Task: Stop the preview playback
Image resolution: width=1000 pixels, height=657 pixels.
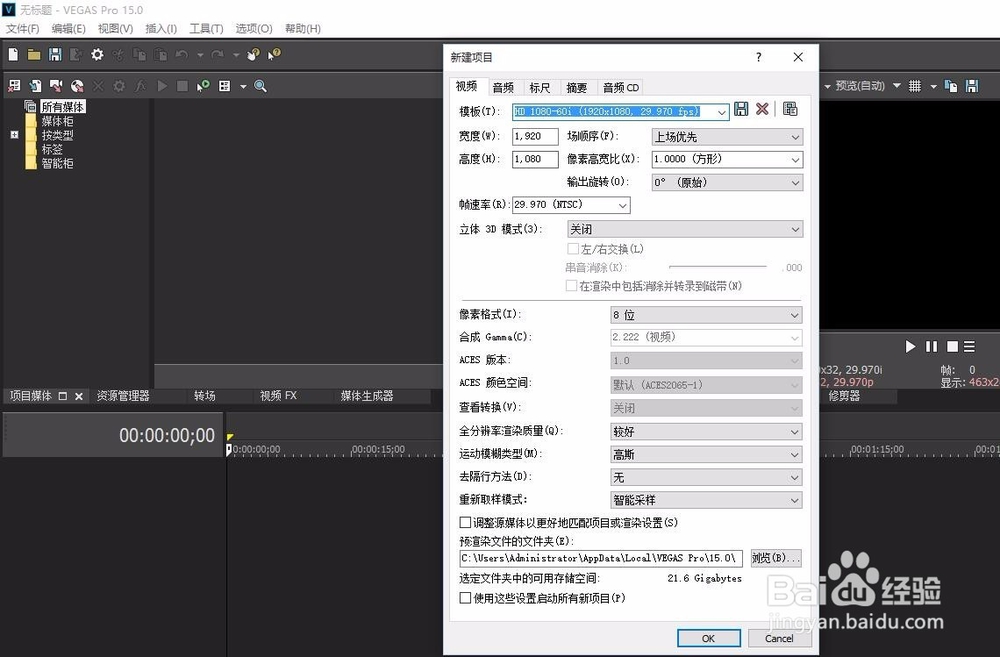Action: coord(952,346)
